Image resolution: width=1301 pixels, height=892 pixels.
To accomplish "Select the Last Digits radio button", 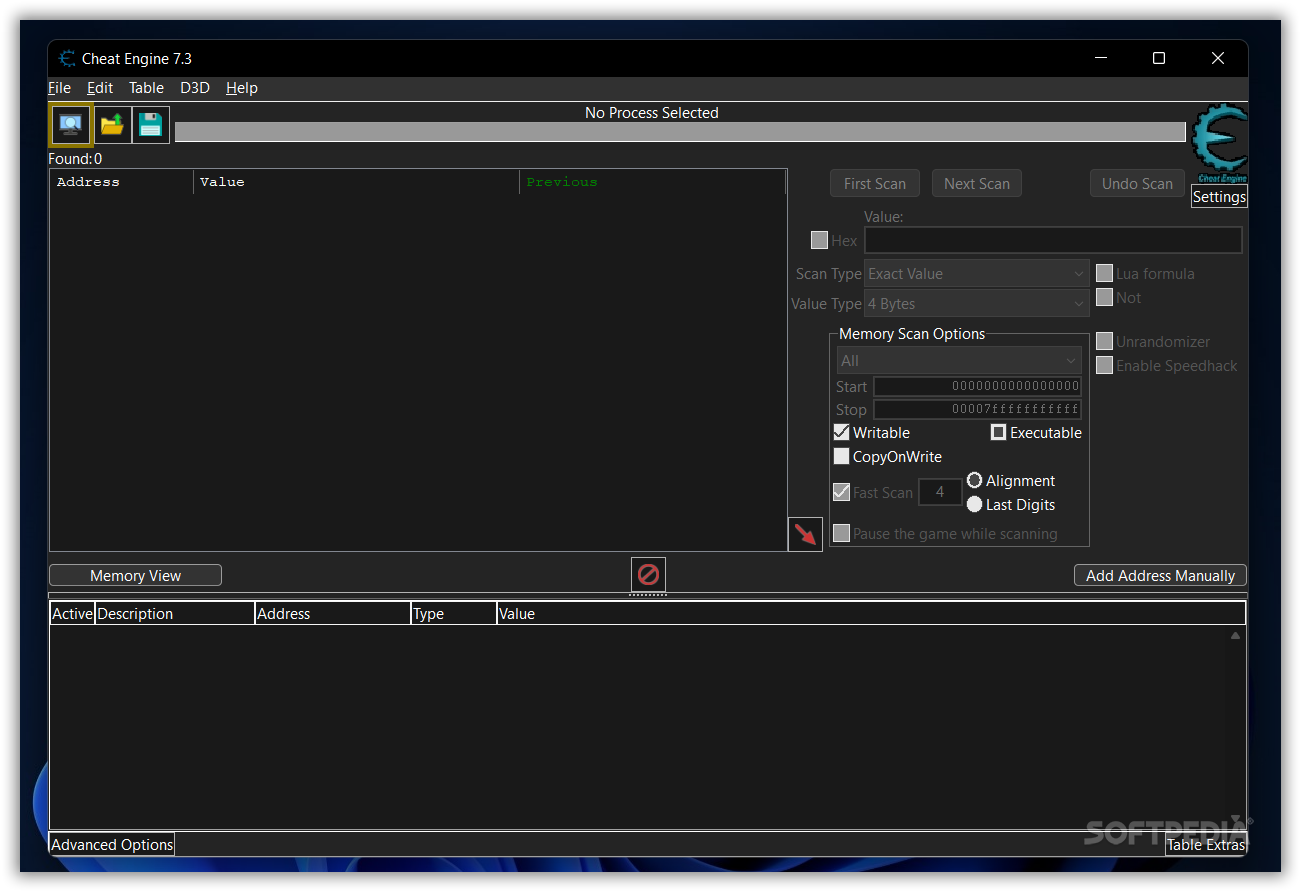I will 974,504.
